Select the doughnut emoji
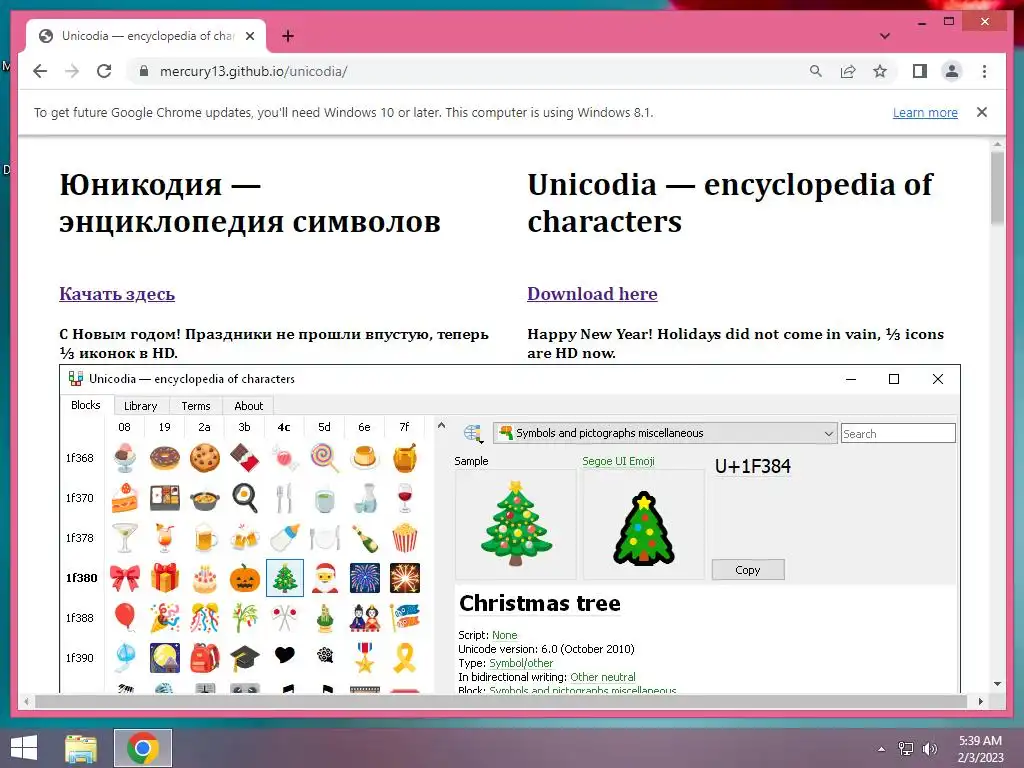Image resolution: width=1024 pixels, height=768 pixels. [x=165, y=458]
